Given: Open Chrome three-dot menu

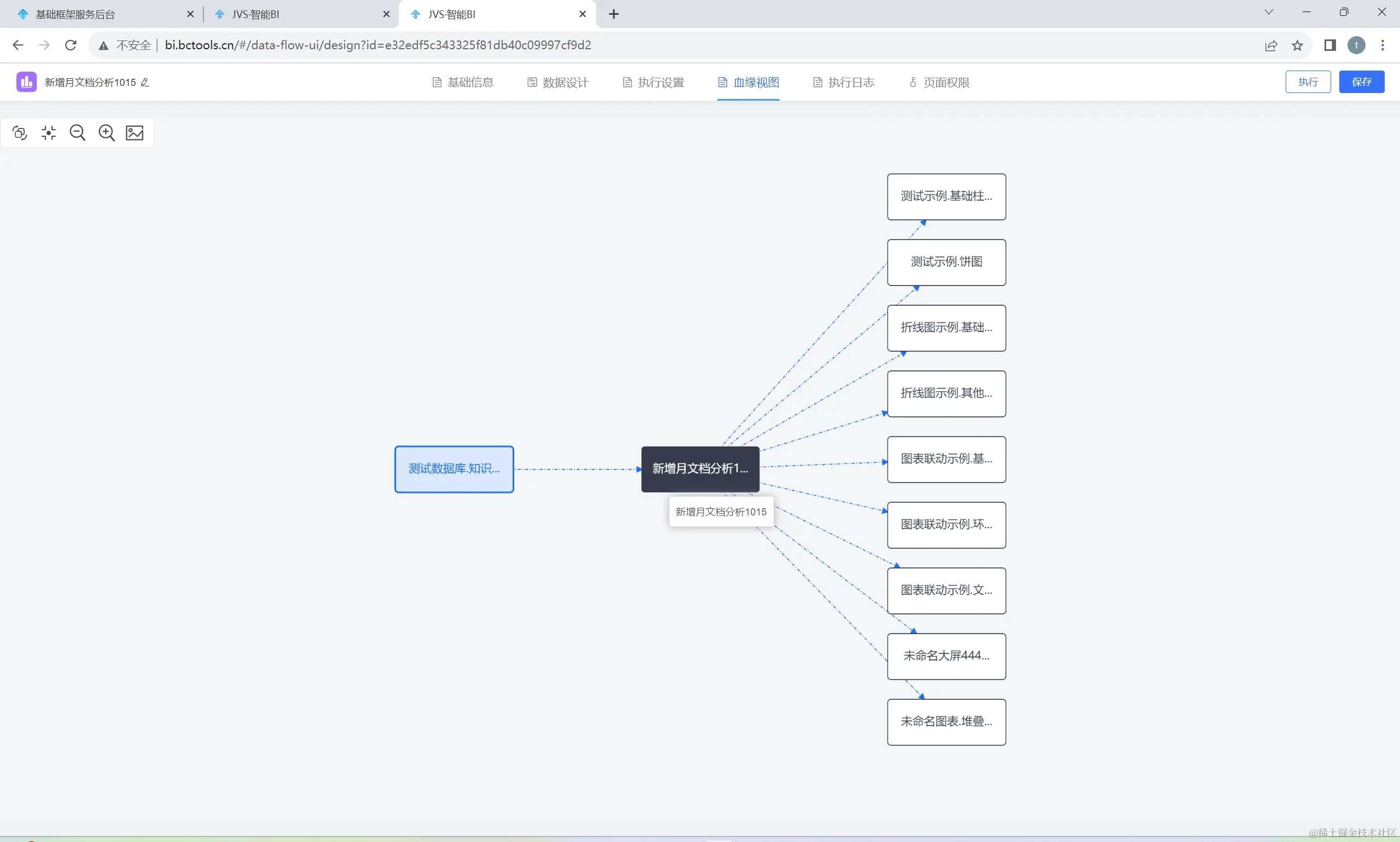Looking at the screenshot, I should pos(1382,45).
